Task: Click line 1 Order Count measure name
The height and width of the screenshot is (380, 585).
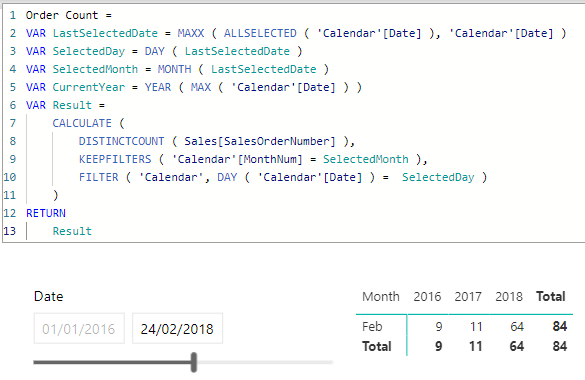Action: click(62, 15)
